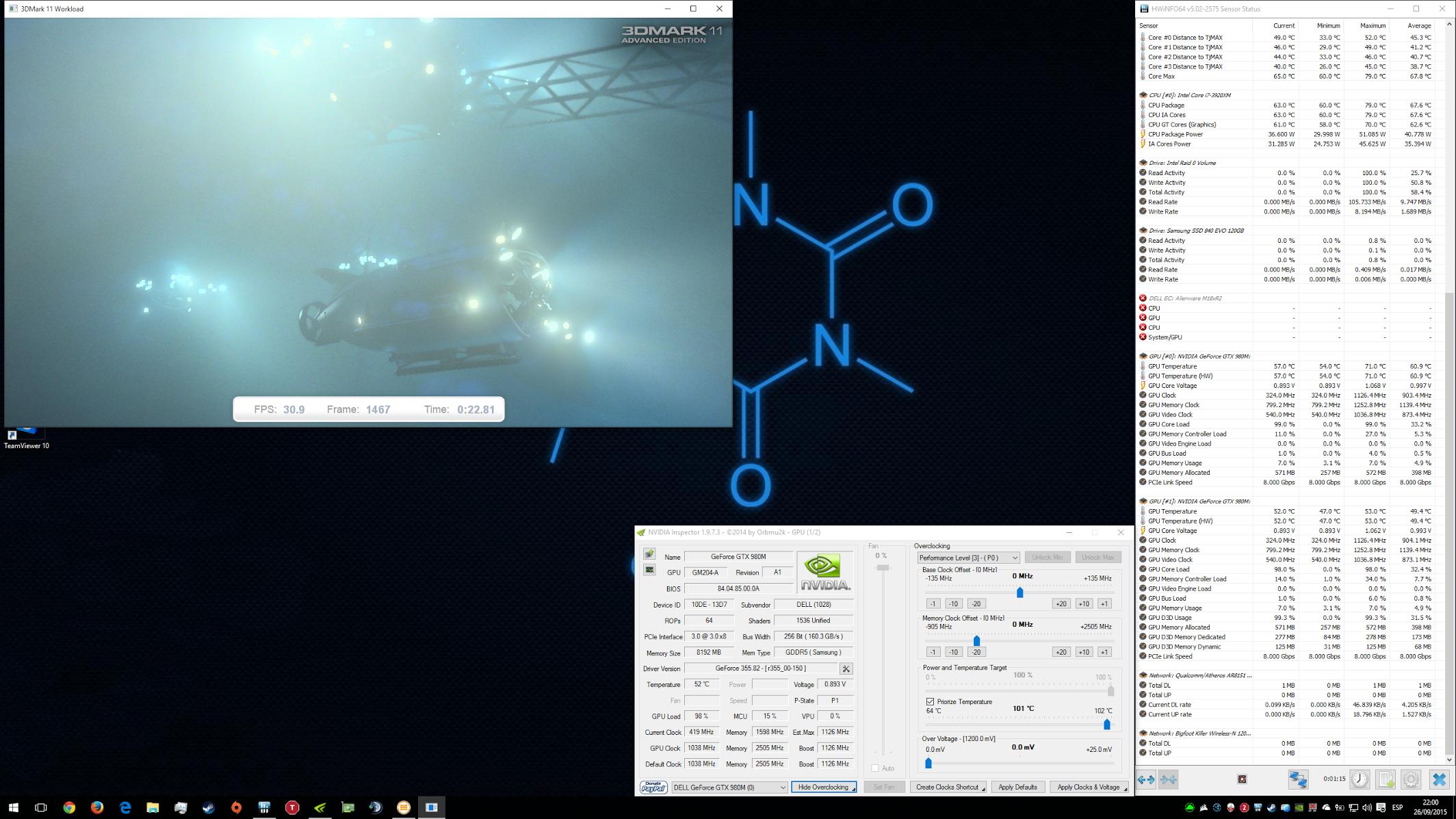1456x819 pixels.
Task: Open Origin from taskbar
Action: (237, 807)
